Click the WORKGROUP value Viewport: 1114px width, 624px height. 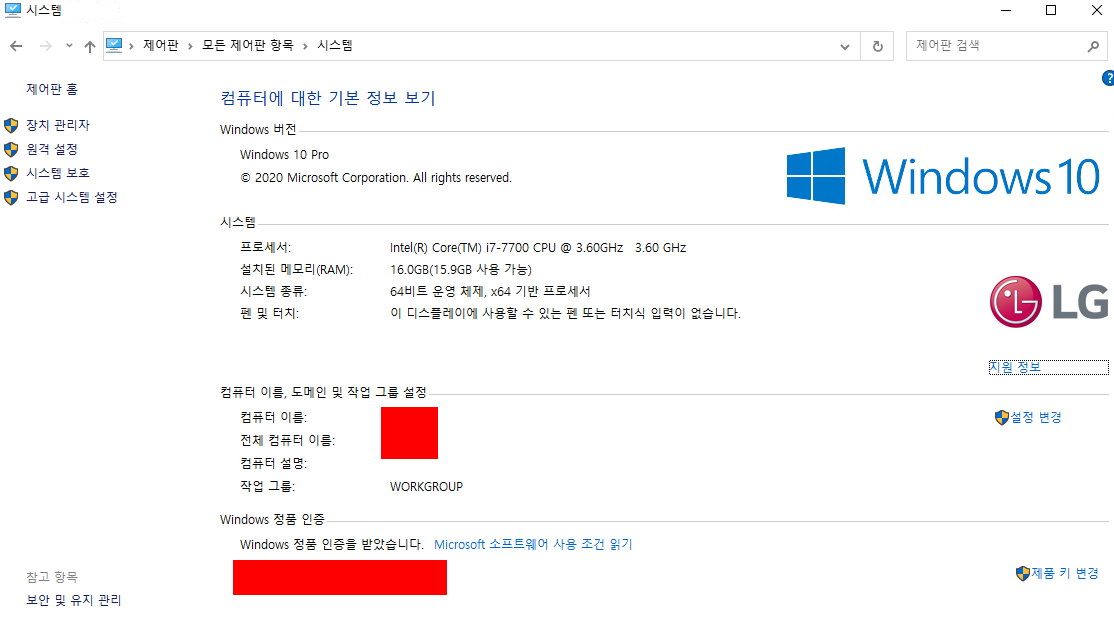tap(426, 487)
